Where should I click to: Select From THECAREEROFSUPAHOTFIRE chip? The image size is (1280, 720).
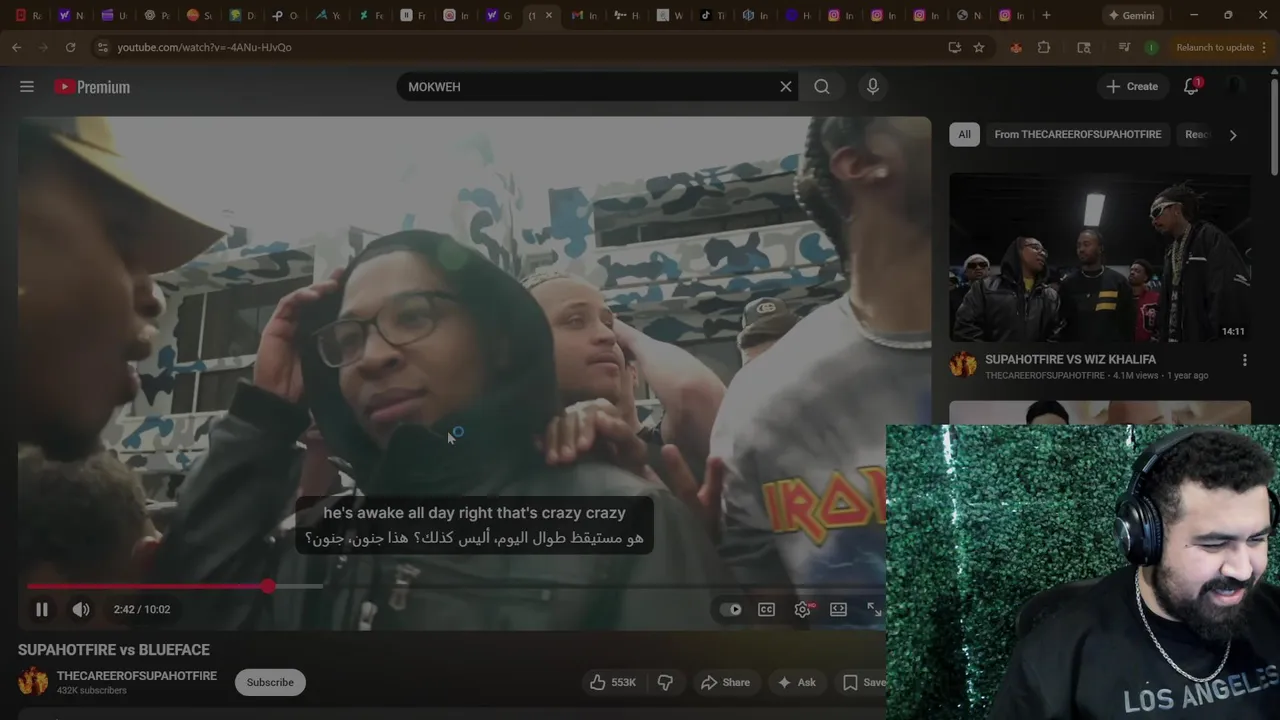pos(1078,134)
